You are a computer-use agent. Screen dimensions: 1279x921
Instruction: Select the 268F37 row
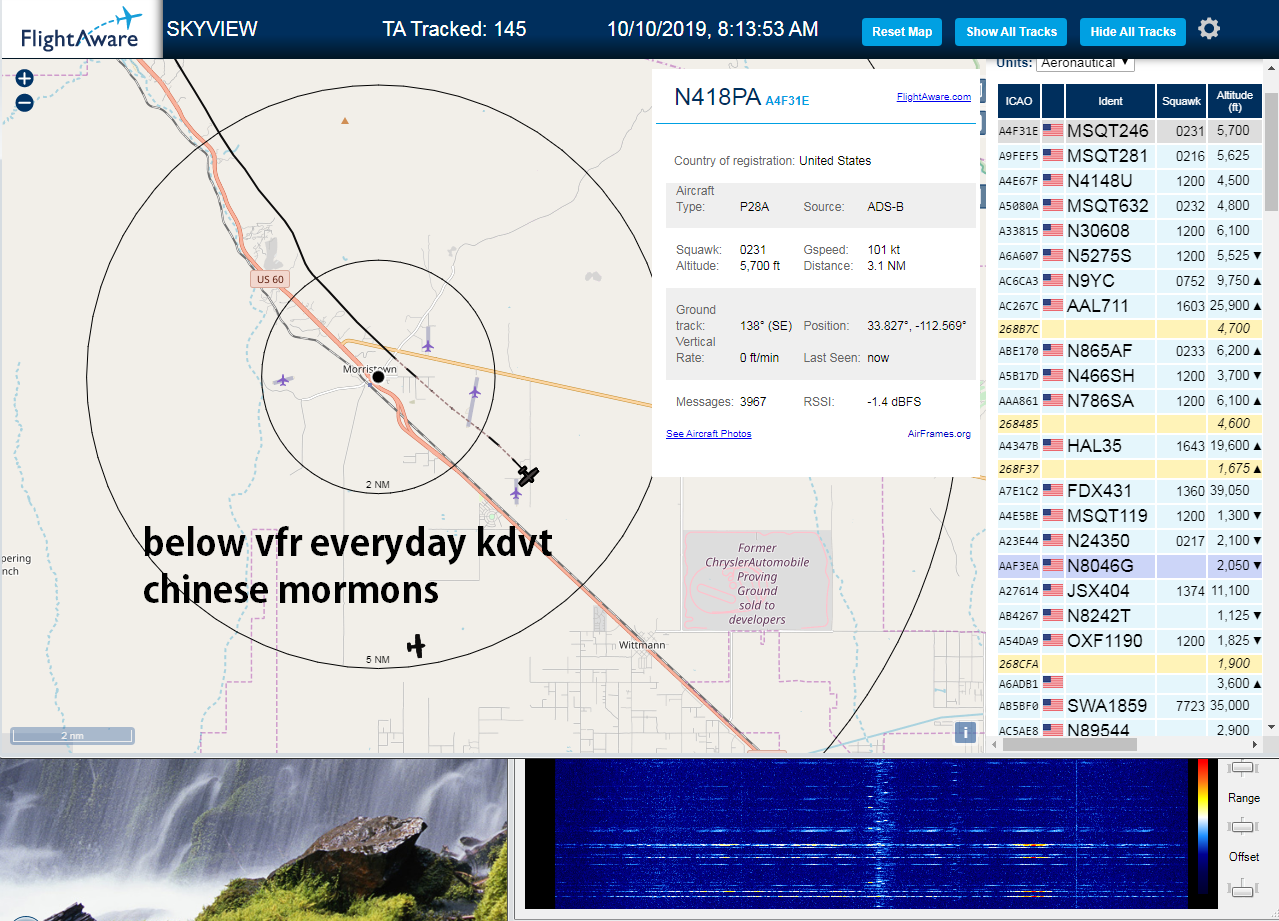1130,468
